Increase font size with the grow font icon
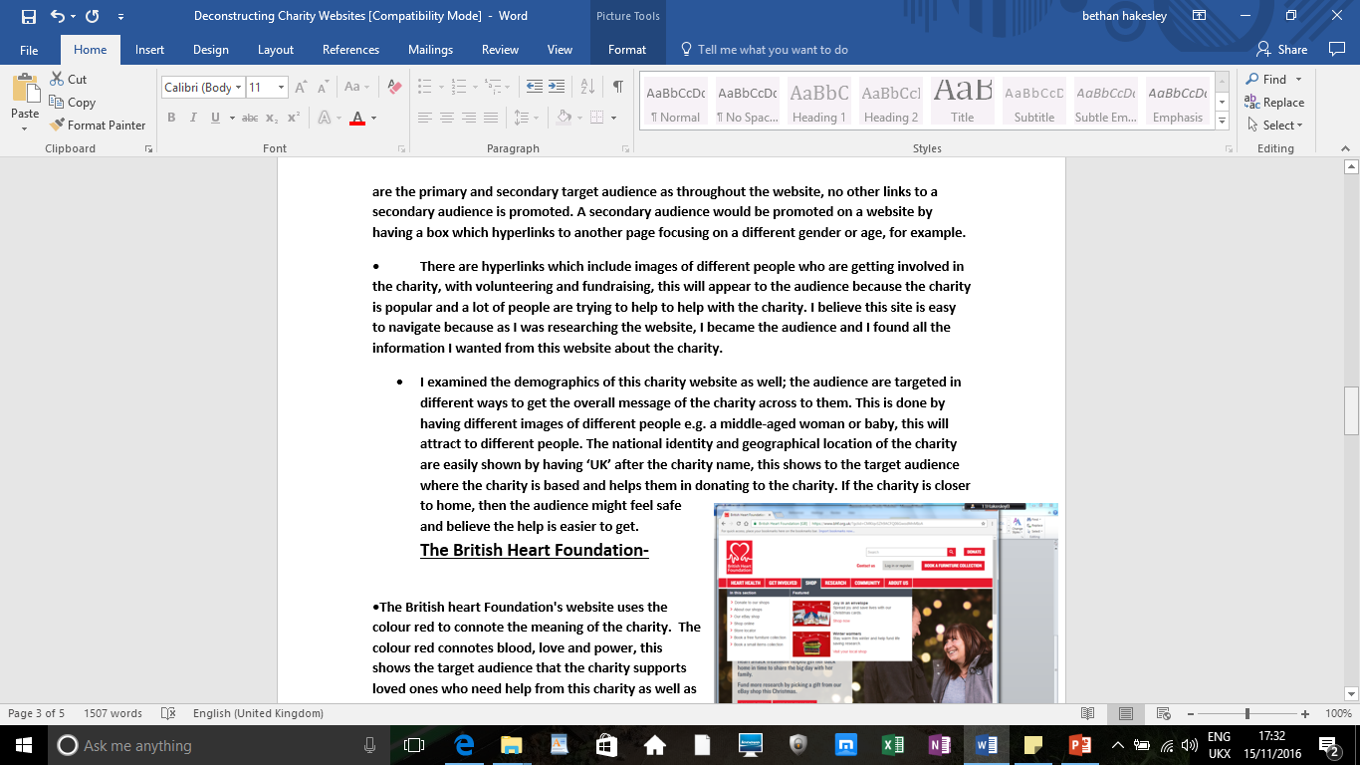 click(x=301, y=87)
